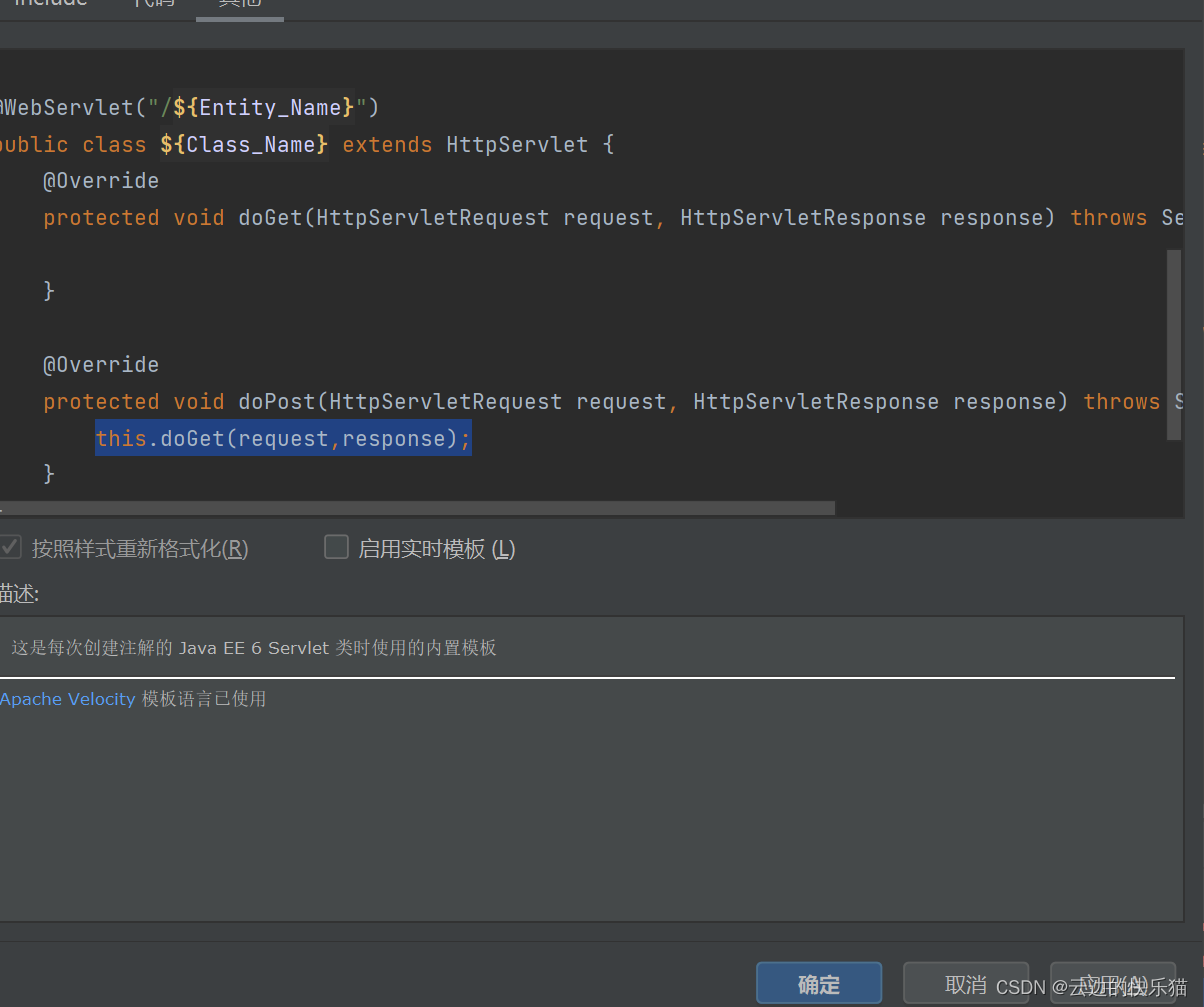Viewport: 1204px width, 1007px height.
Task: Click the doGet method name in its declaration
Action: click(x=270, y=217)
